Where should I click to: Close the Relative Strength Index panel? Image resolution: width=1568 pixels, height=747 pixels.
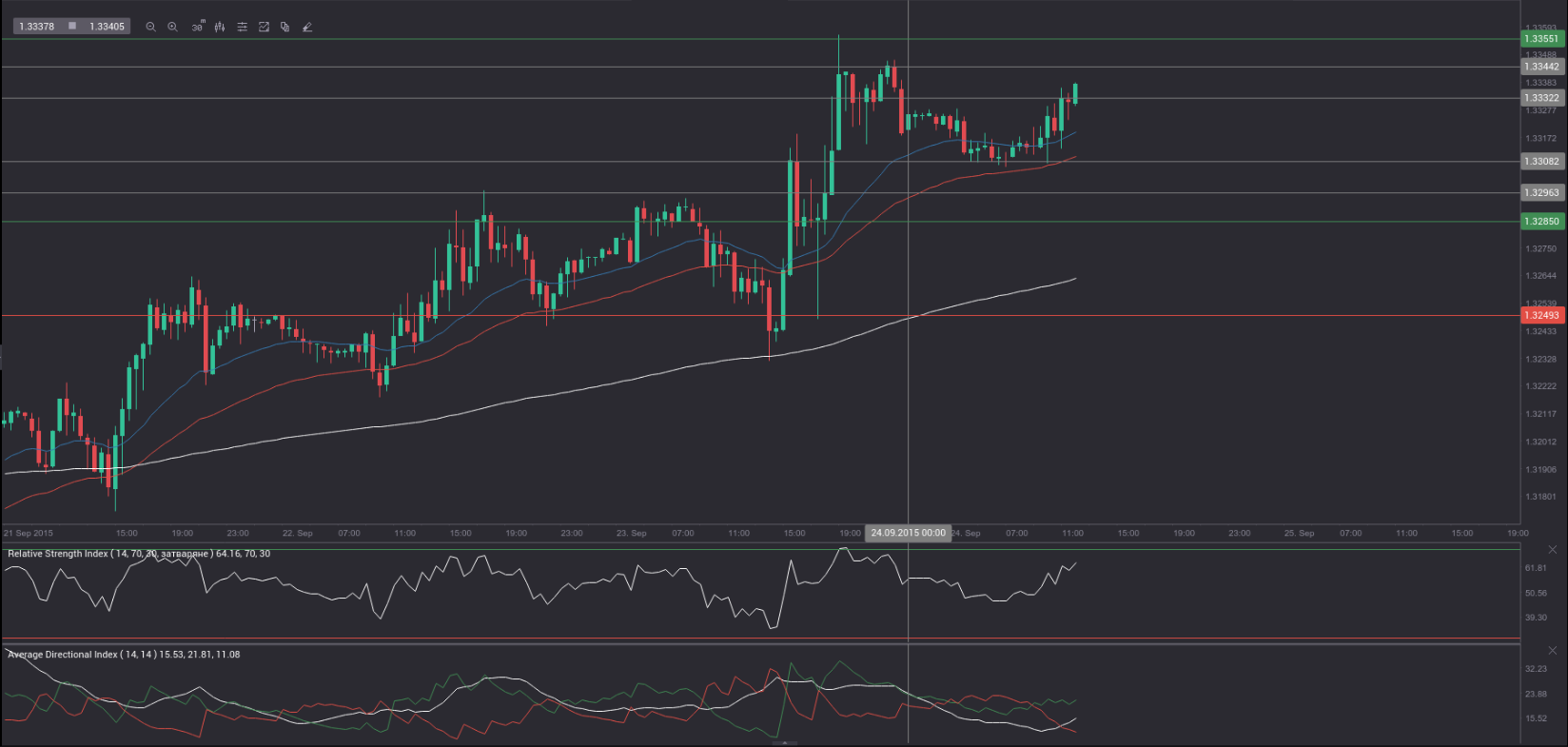click(1553, 550)
